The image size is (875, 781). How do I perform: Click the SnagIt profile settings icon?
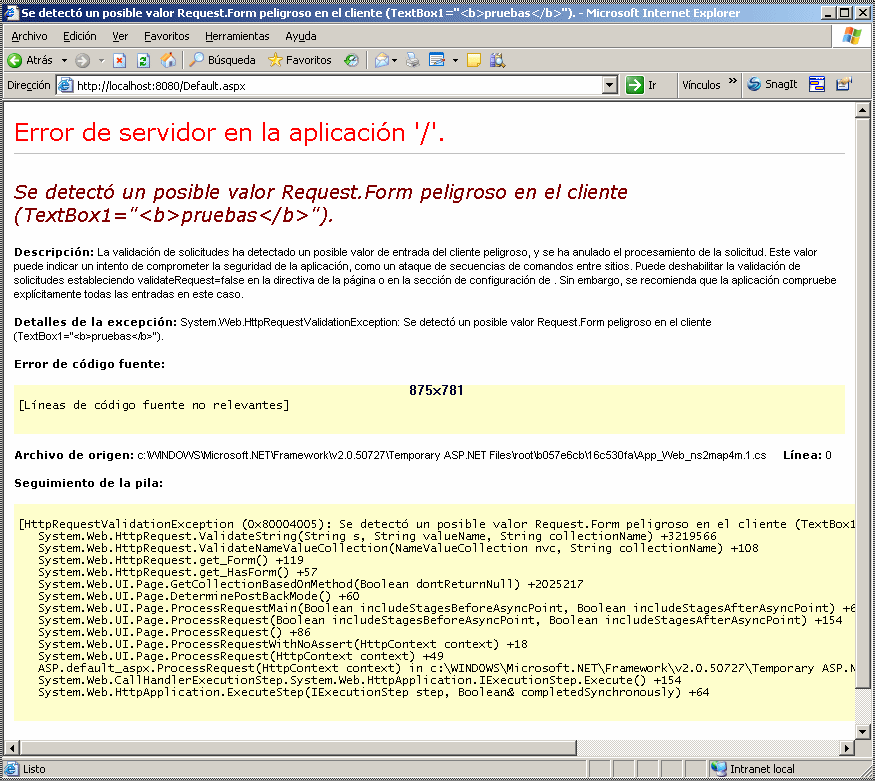click(844, 85)
